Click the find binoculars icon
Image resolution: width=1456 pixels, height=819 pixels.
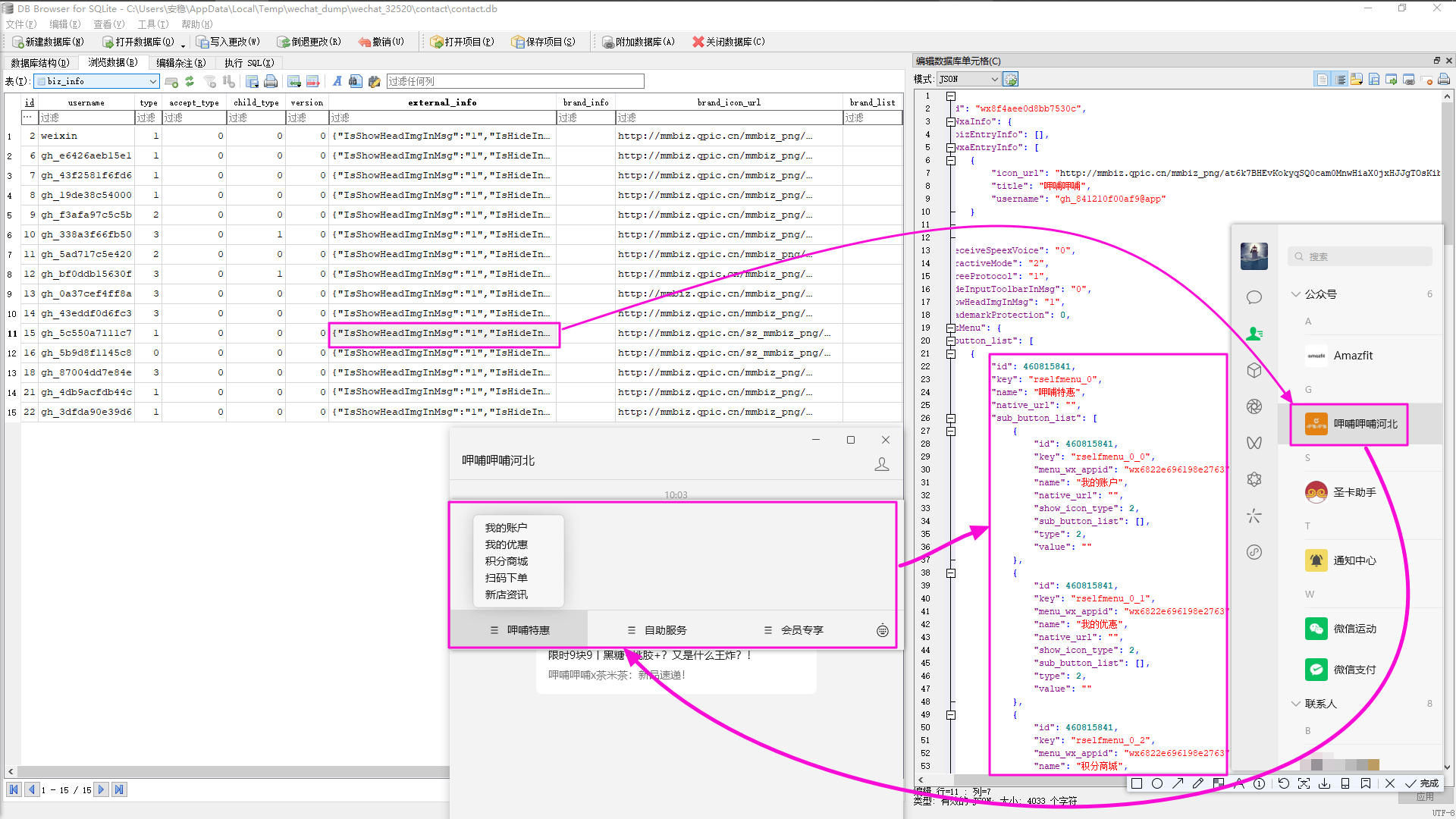point(356,81)
